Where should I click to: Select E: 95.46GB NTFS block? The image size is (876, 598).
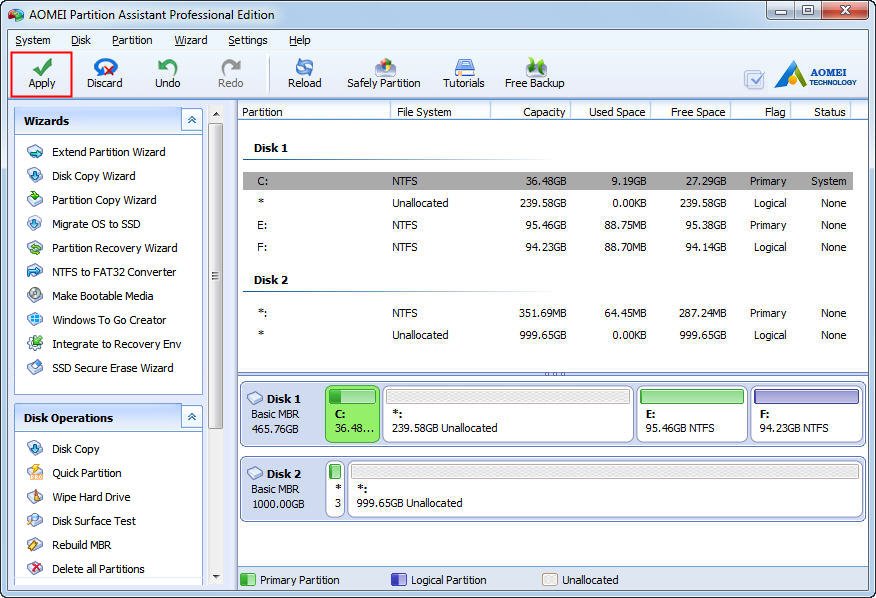(692, 414)
